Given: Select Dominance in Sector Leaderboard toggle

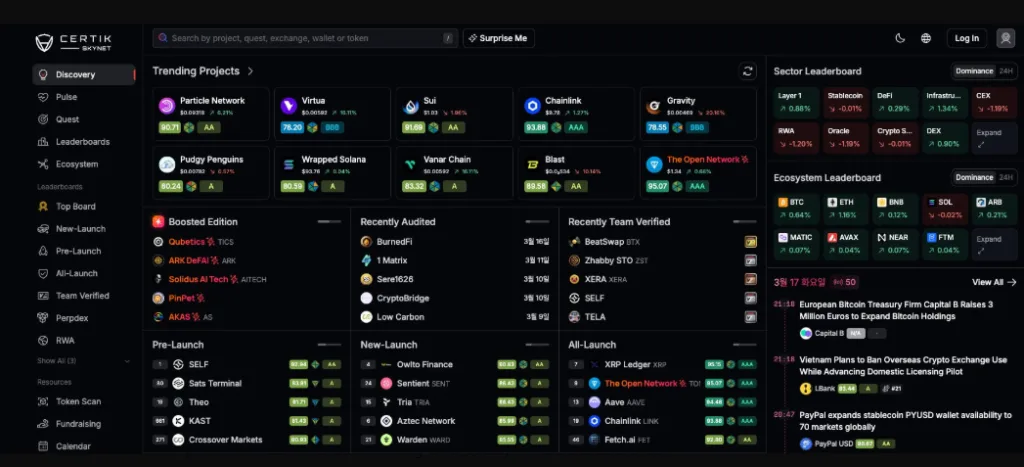Looking at the screenshot, I should tap(974, 71).
